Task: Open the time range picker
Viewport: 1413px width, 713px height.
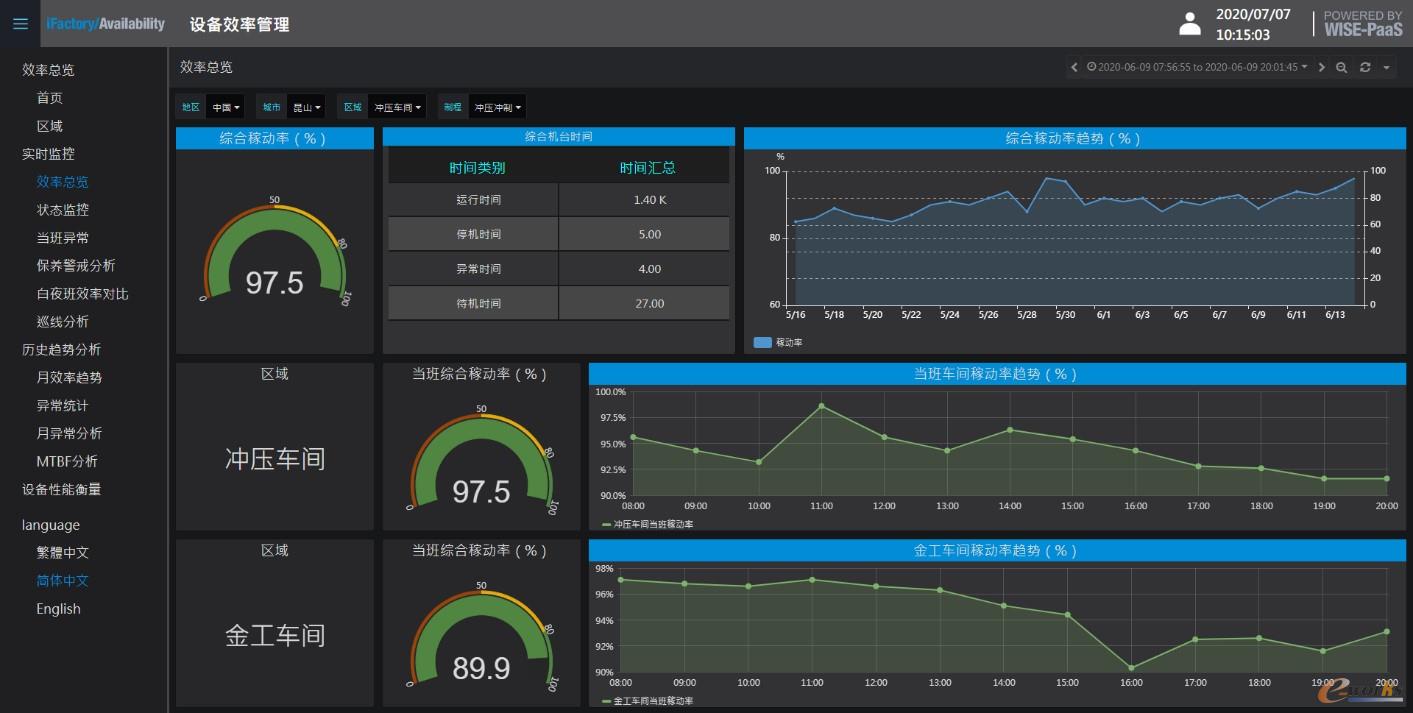Action: (1197, 68)
